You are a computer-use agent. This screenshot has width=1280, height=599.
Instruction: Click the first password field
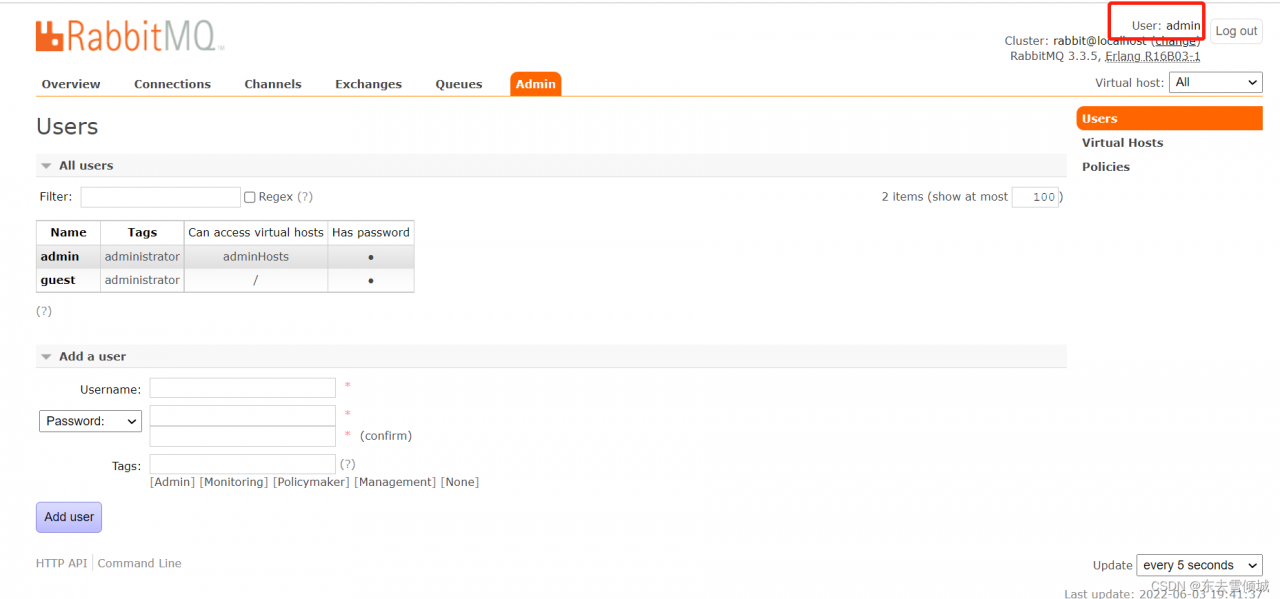243,415
